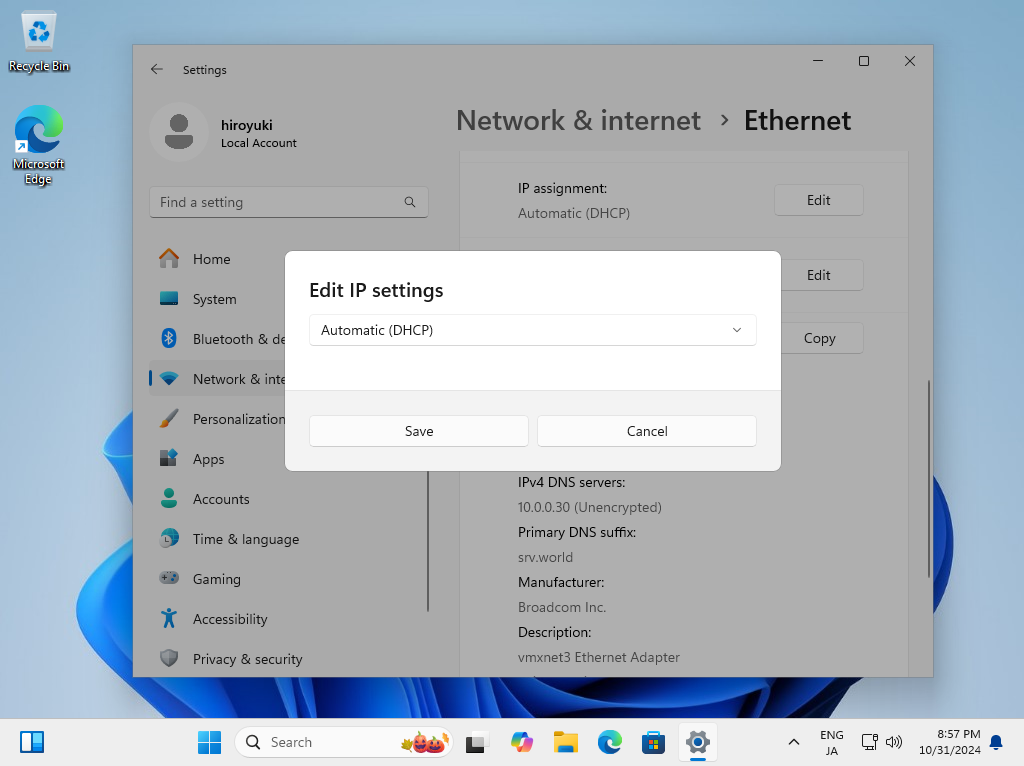Show hidden system tray icons chevron
The height and width of the screenshot is (766, 1024).
point(794,742)
